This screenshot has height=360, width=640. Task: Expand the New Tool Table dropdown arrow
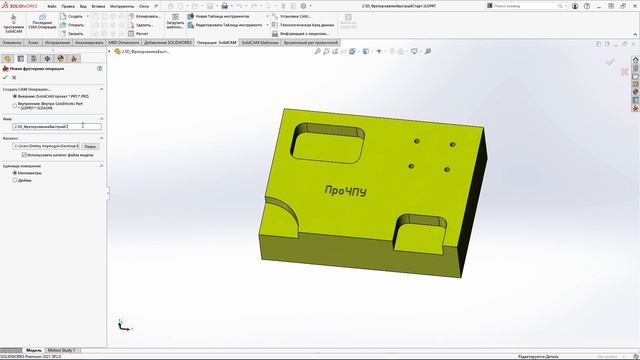coord(267,16)
